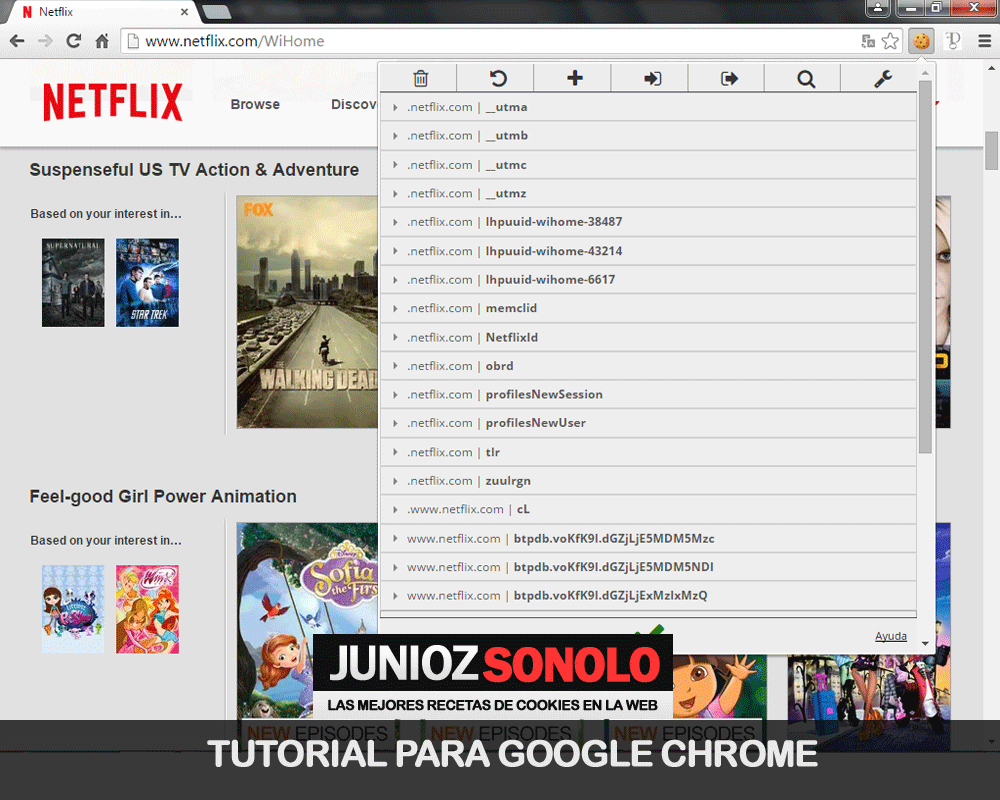Click 'Suspenseful US TV Action & Adventure' heading
Viewport: 1000px width, 800px height.
point(195,170)
